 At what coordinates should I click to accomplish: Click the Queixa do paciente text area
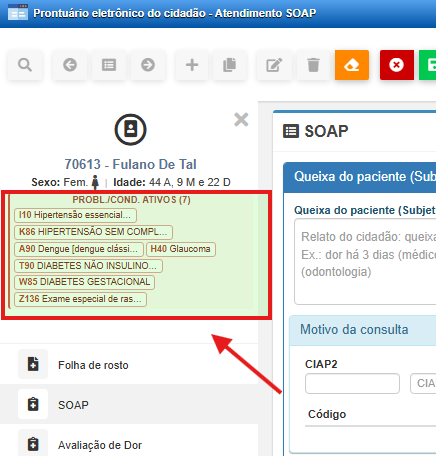[365, 262]
